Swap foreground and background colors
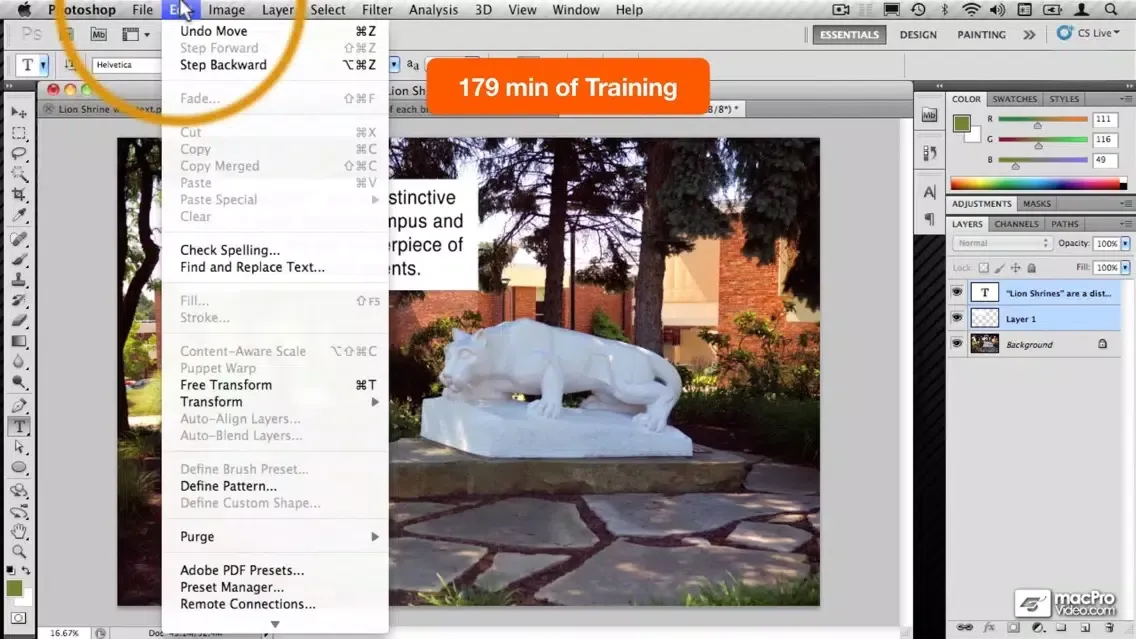 (26, 571)
